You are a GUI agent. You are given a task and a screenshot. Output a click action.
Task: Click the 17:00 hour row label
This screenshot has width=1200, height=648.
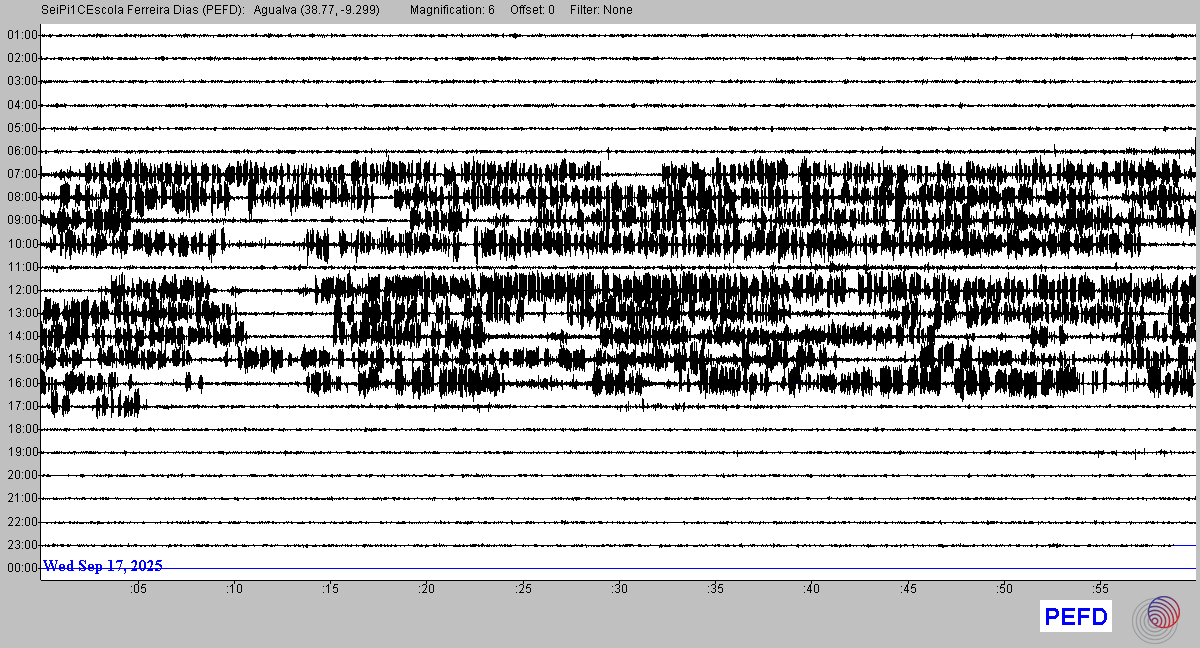pyautogui.click(x=21, y=406)
